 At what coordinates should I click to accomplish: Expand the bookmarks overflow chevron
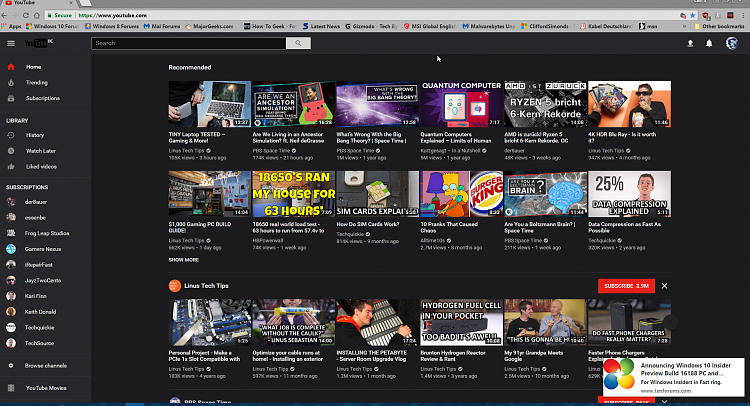(x=684, y=26)
